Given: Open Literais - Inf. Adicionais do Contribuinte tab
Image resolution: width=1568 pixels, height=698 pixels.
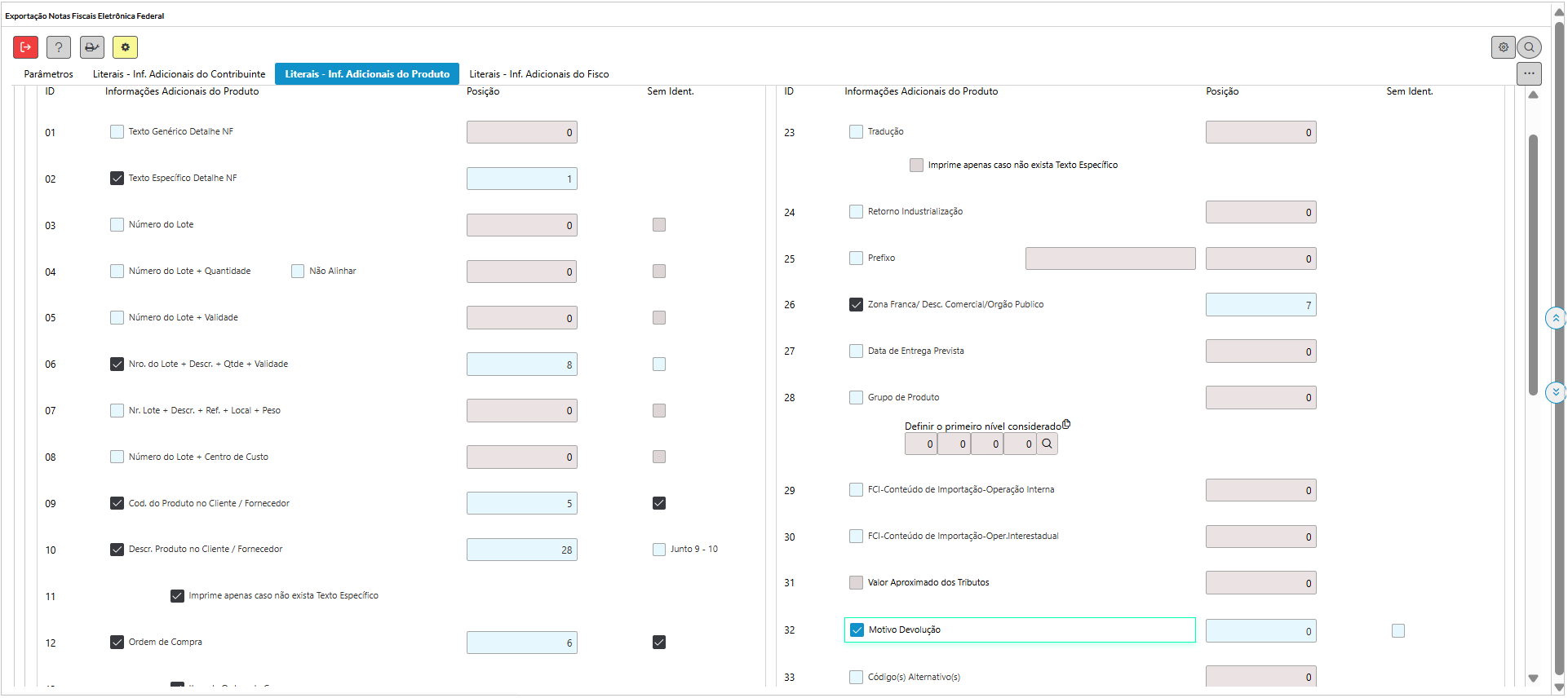Looking at the screenshot, I should (x=179, y=74).
